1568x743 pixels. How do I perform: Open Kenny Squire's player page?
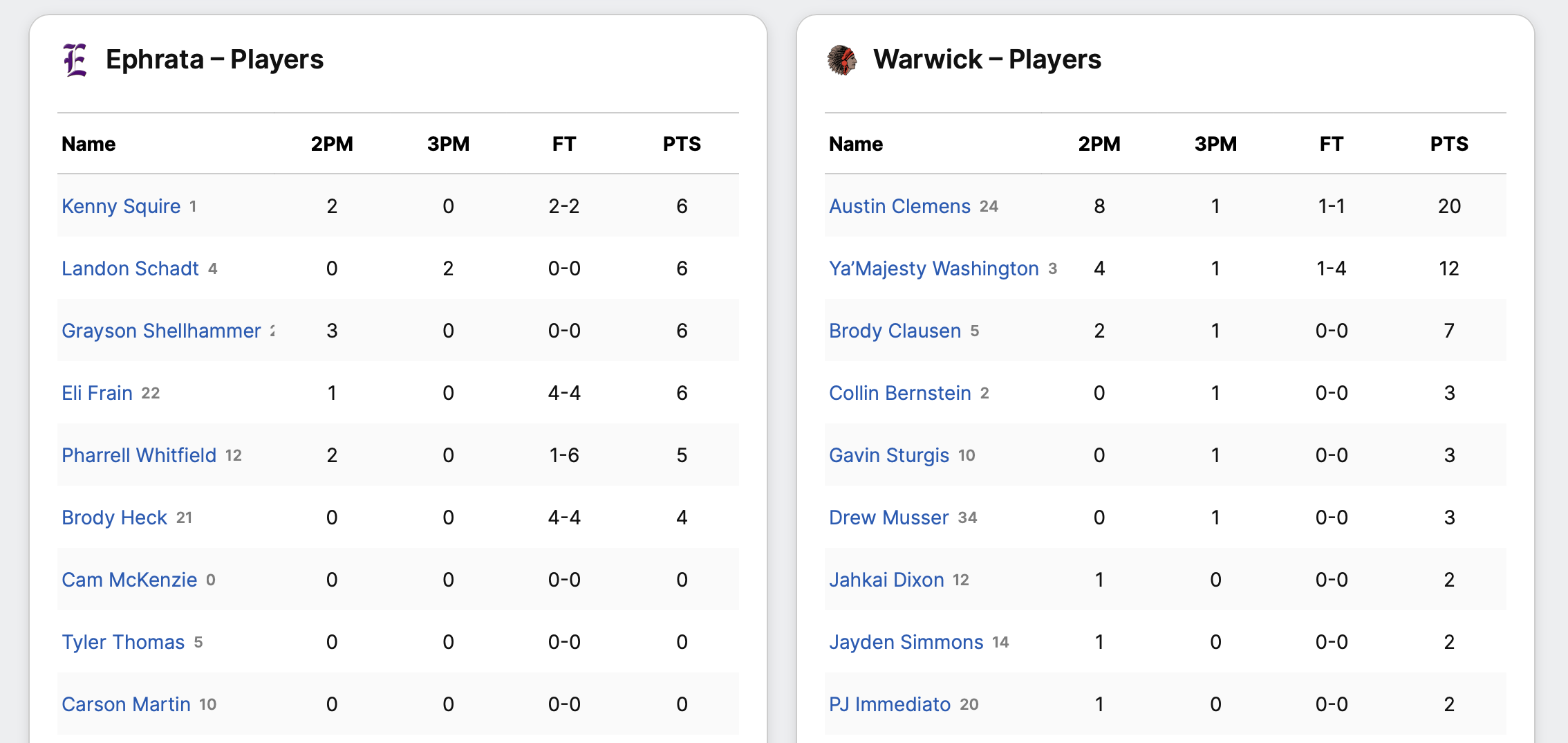[x=121, y=206]
